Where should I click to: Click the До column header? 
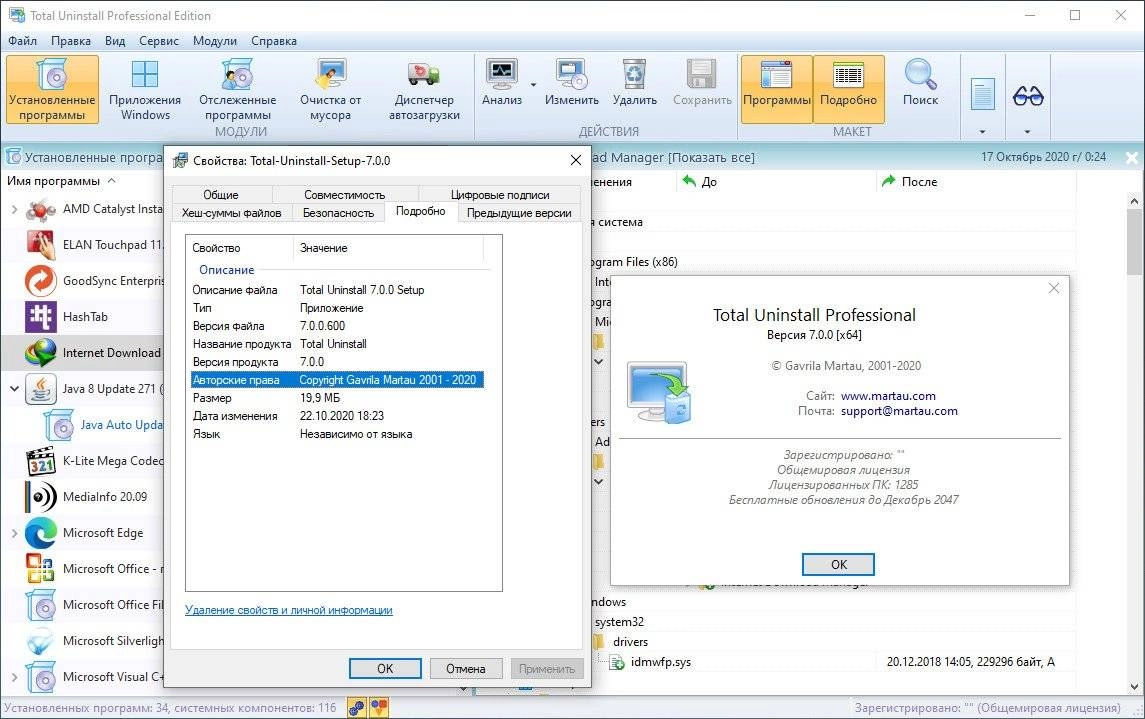[x=708, y=182]
